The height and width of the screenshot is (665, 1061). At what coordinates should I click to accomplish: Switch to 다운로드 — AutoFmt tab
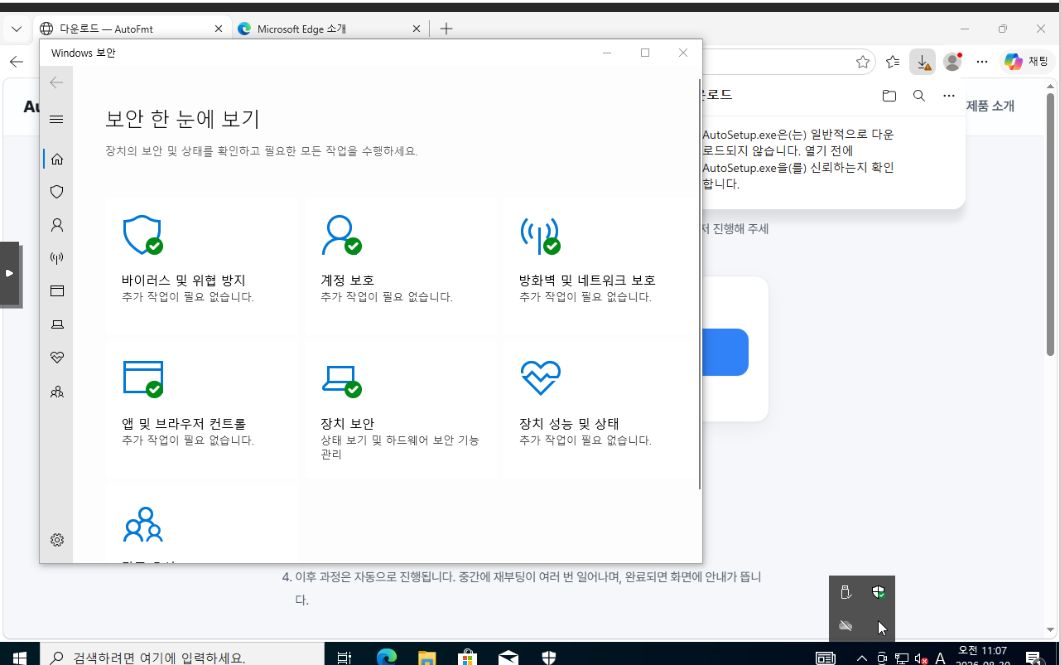pos(132,28)
